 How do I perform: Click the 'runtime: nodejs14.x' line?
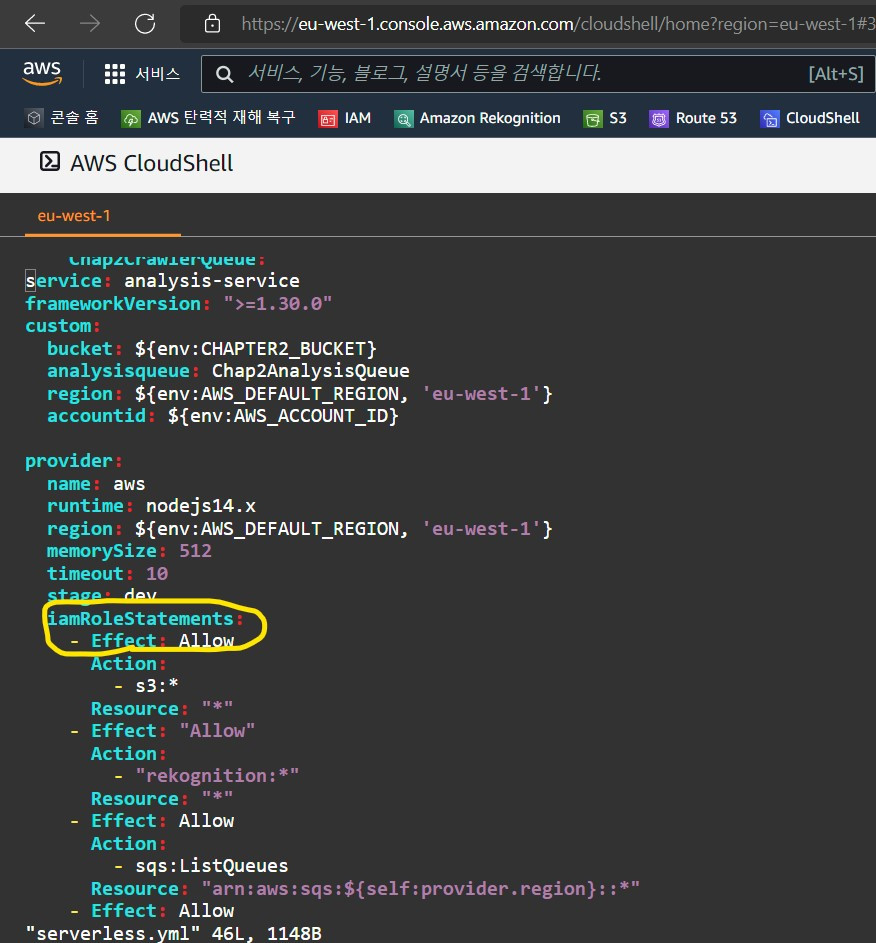152,506
